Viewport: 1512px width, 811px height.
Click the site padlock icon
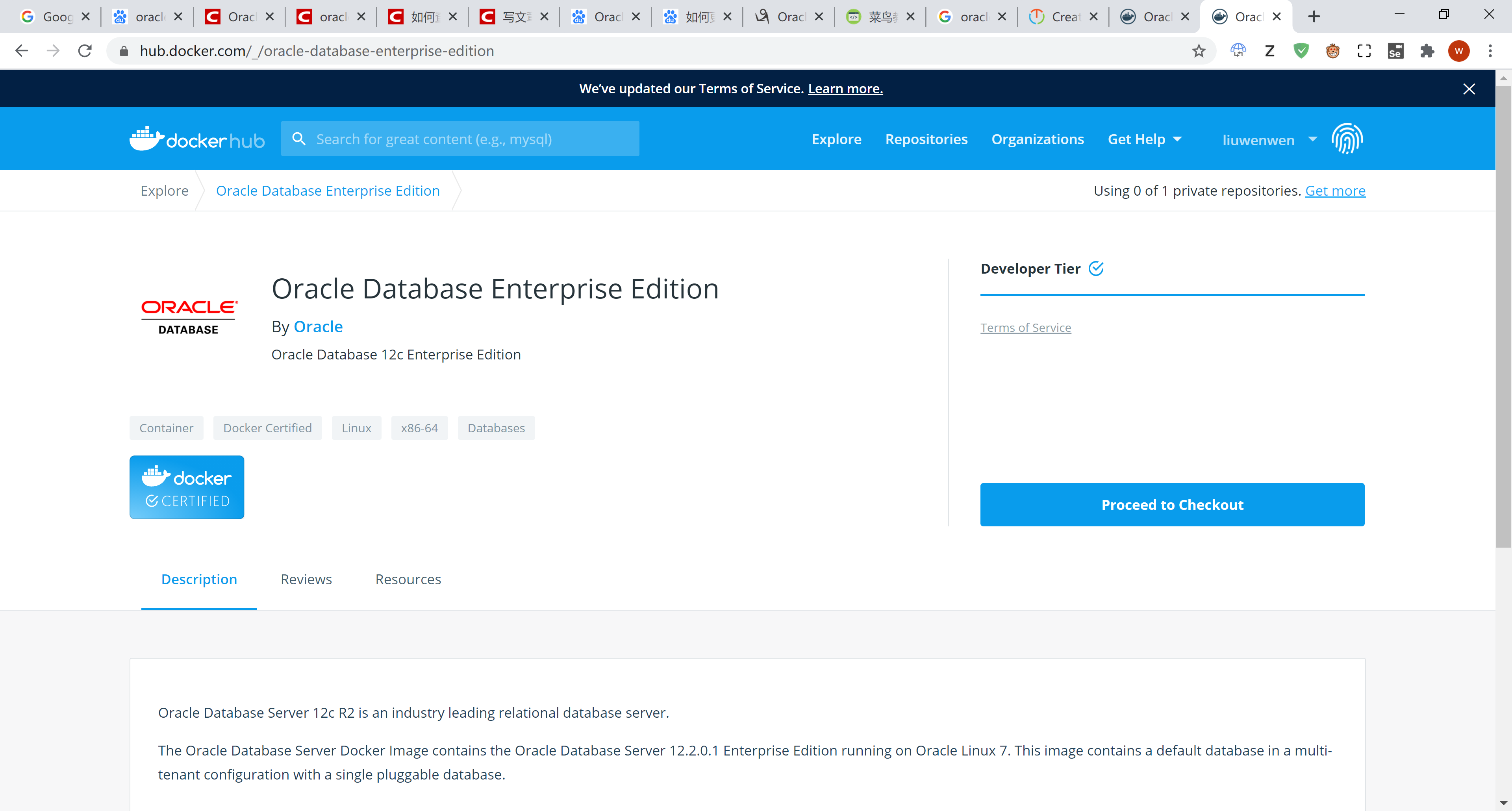point(124,51)
